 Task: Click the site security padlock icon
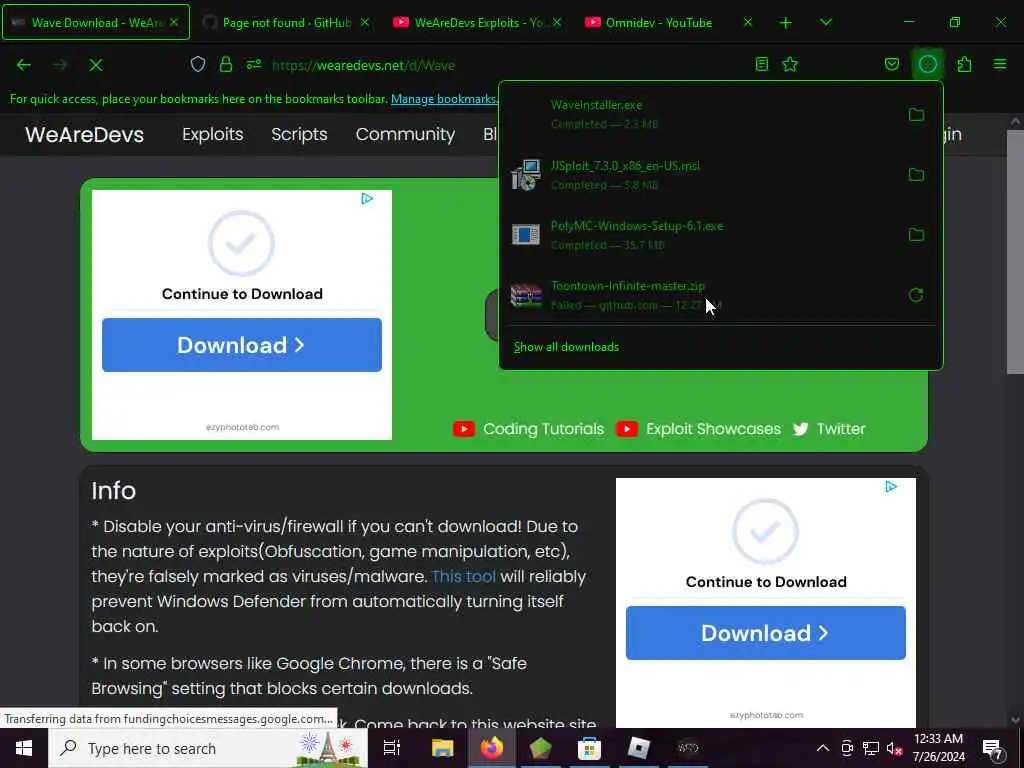pyautogui.click(x=226, y=64)
